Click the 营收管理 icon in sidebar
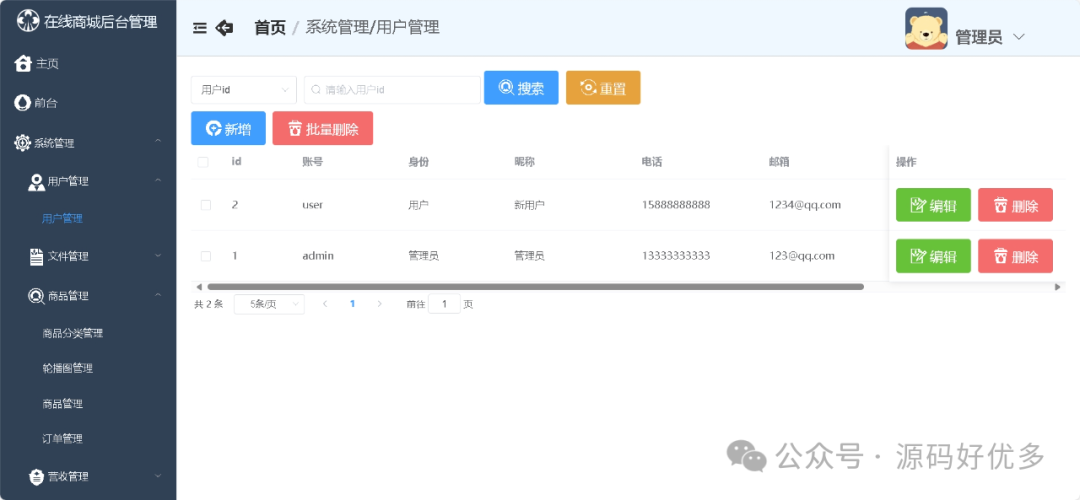Viewport: 1080px width, 500px height. coord(37,476)
